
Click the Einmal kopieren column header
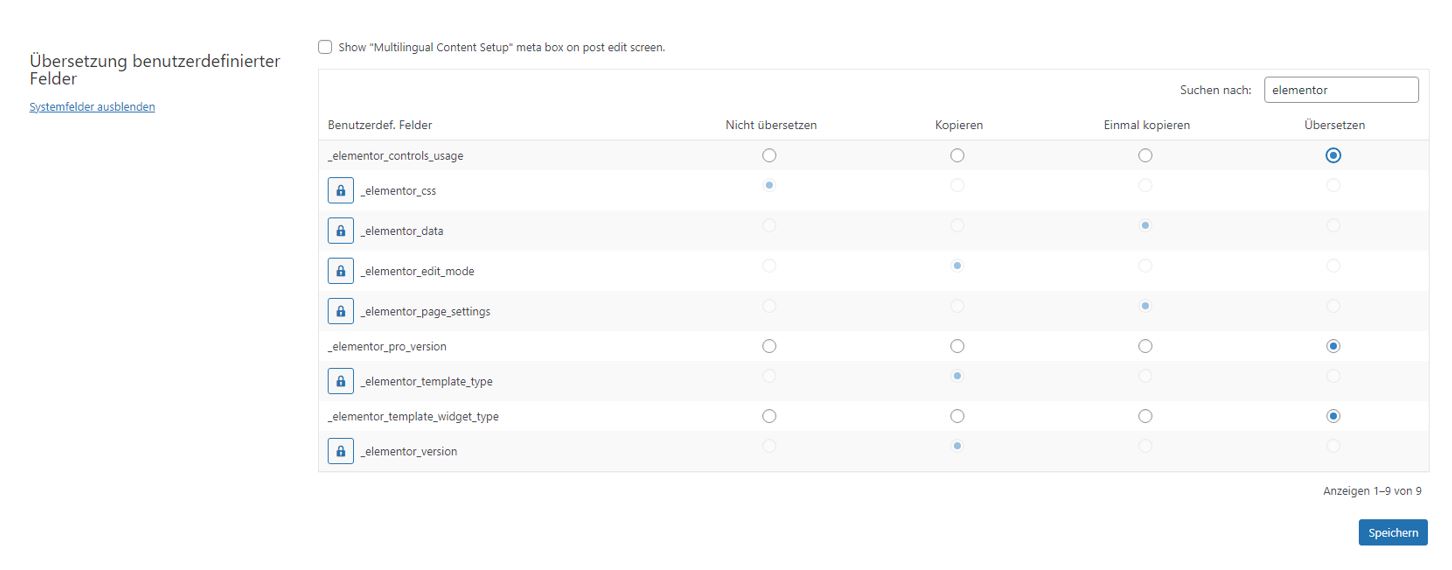tap(1147, 125)
